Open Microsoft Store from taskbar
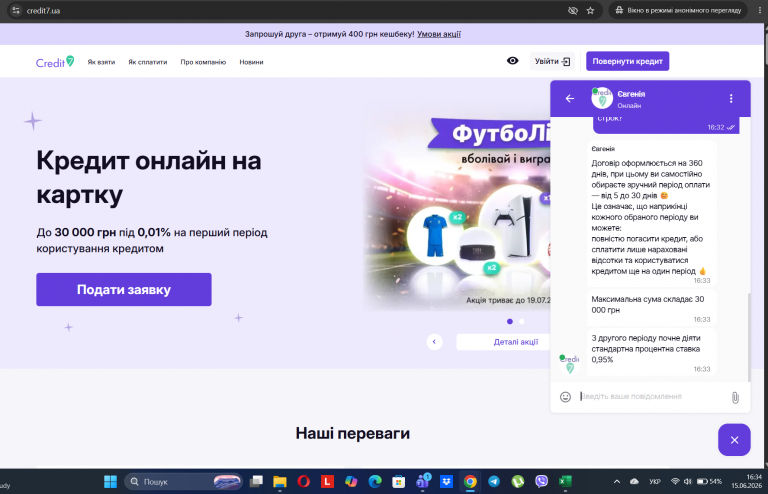 [x=399, y=482]
